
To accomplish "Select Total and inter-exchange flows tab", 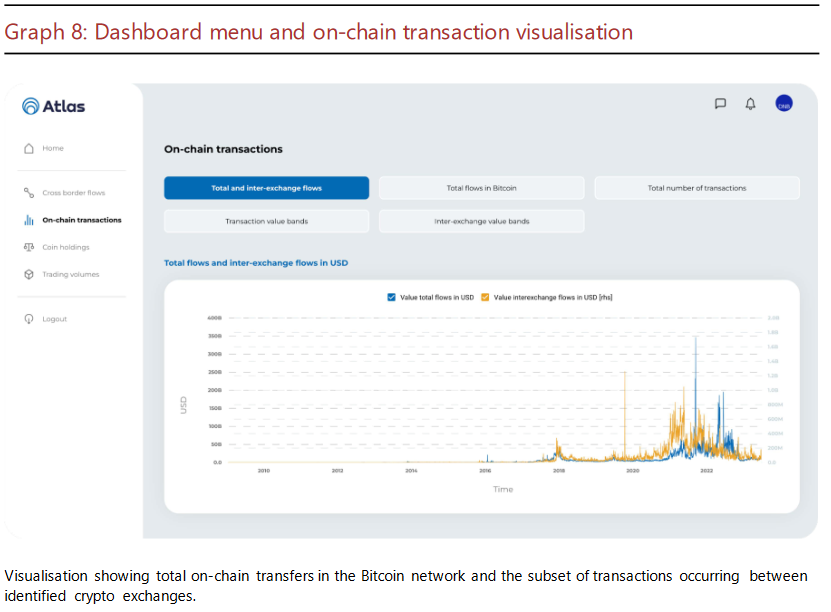I will point(266,188).
